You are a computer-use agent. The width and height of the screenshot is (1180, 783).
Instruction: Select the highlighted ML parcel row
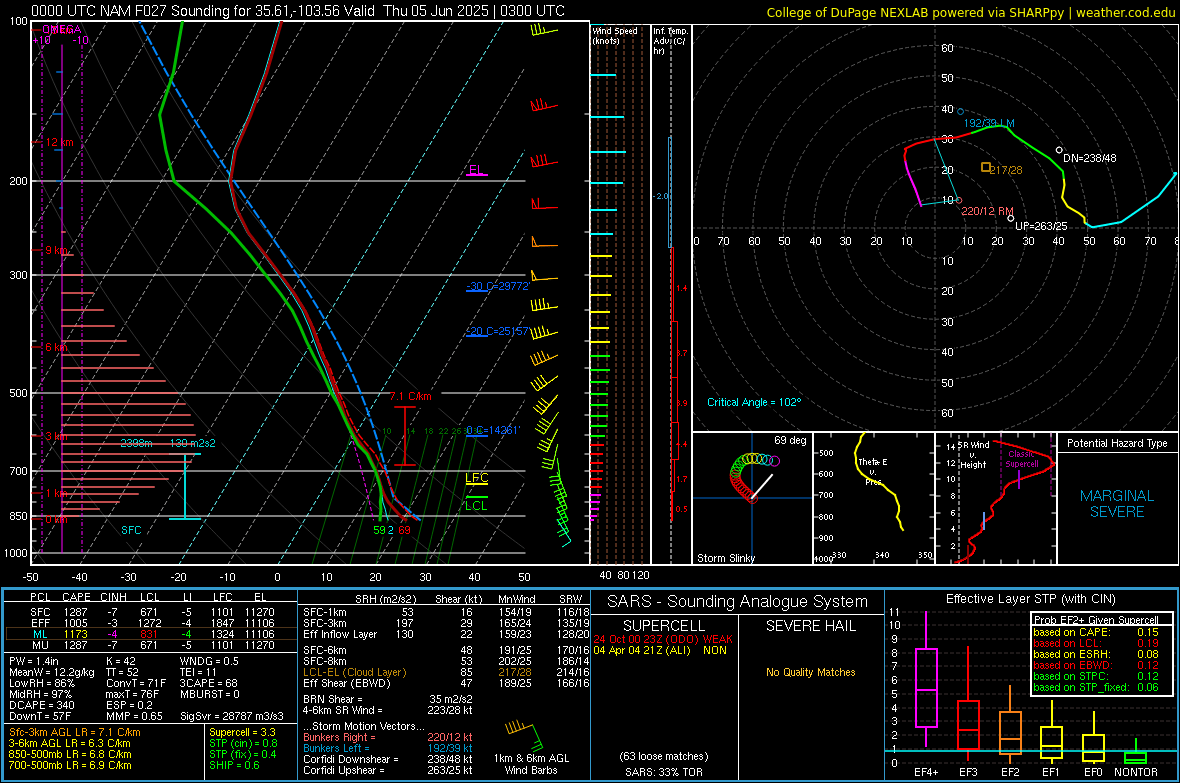[151, 634]
